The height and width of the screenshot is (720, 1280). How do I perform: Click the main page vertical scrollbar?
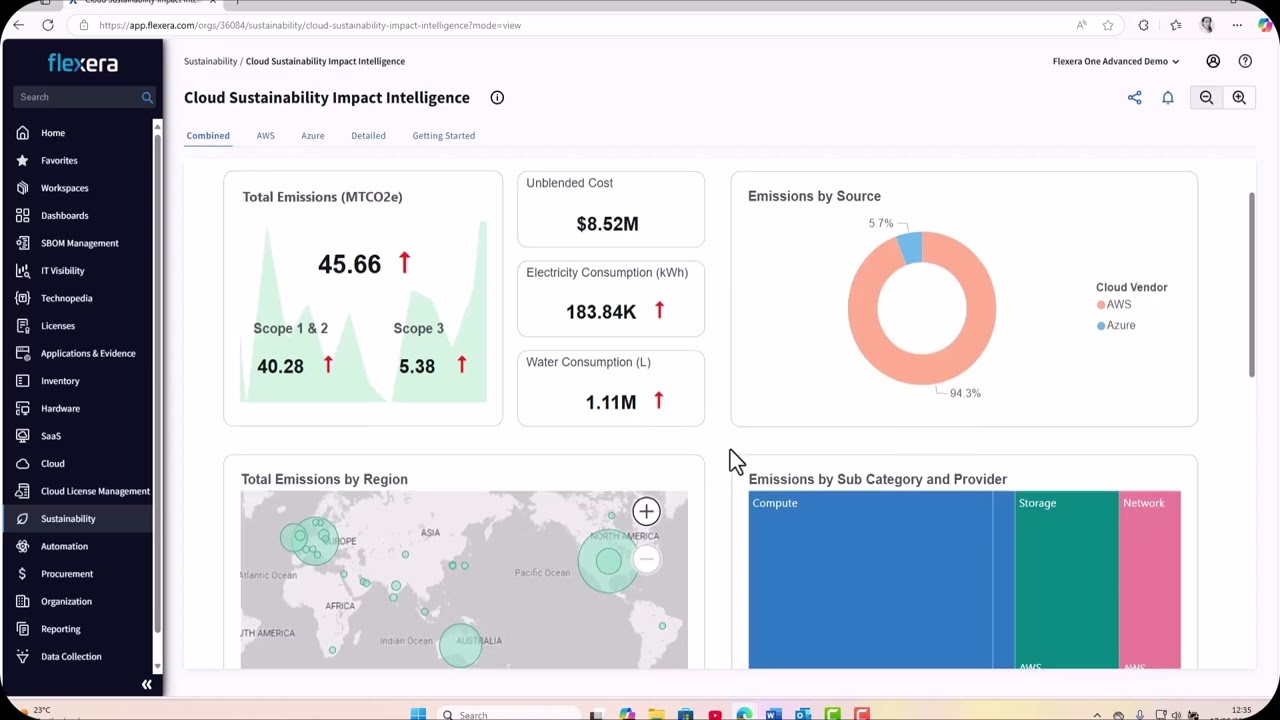click(x=1251, y=285)
